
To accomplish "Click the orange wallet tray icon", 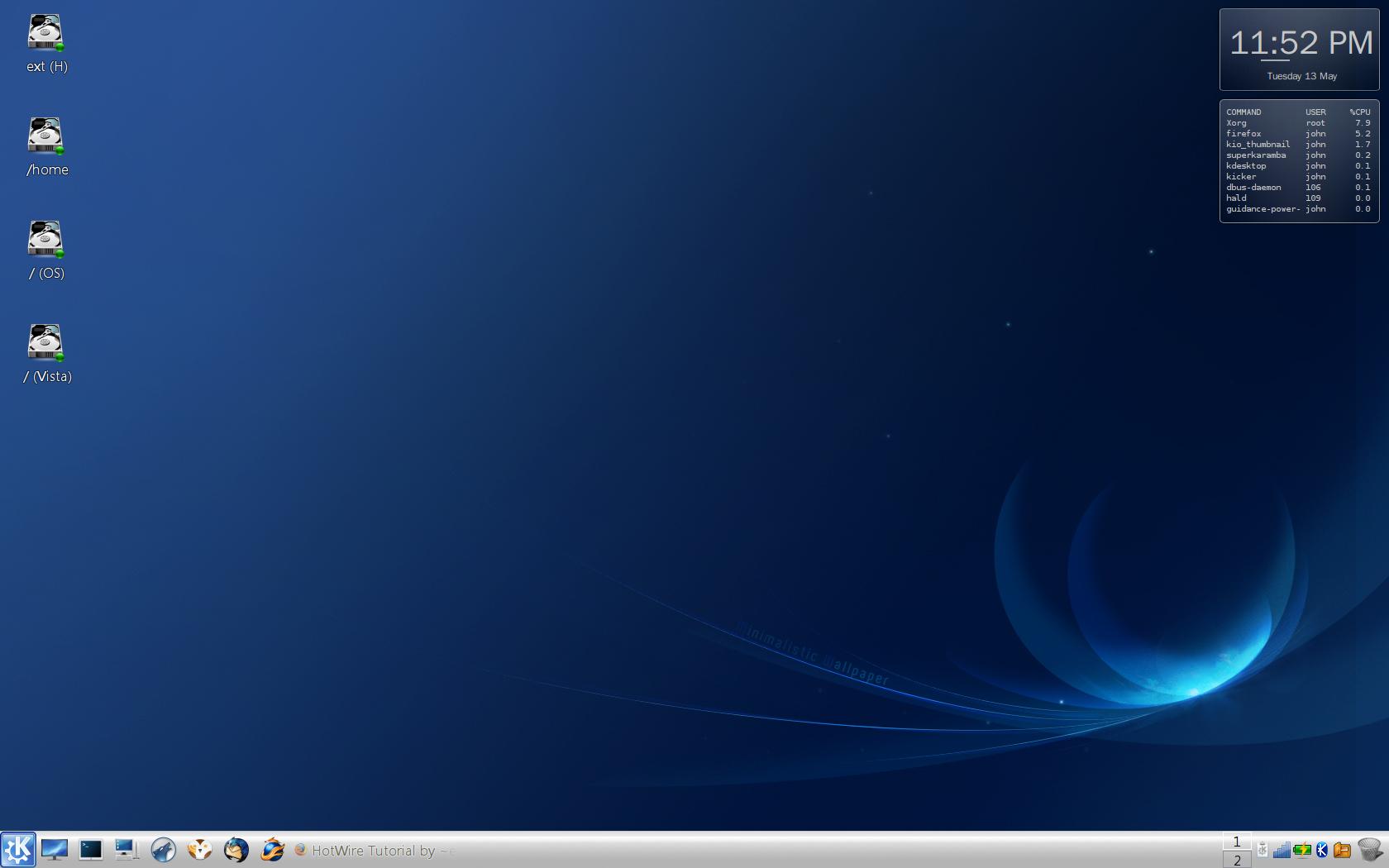I will (1342, 850).
